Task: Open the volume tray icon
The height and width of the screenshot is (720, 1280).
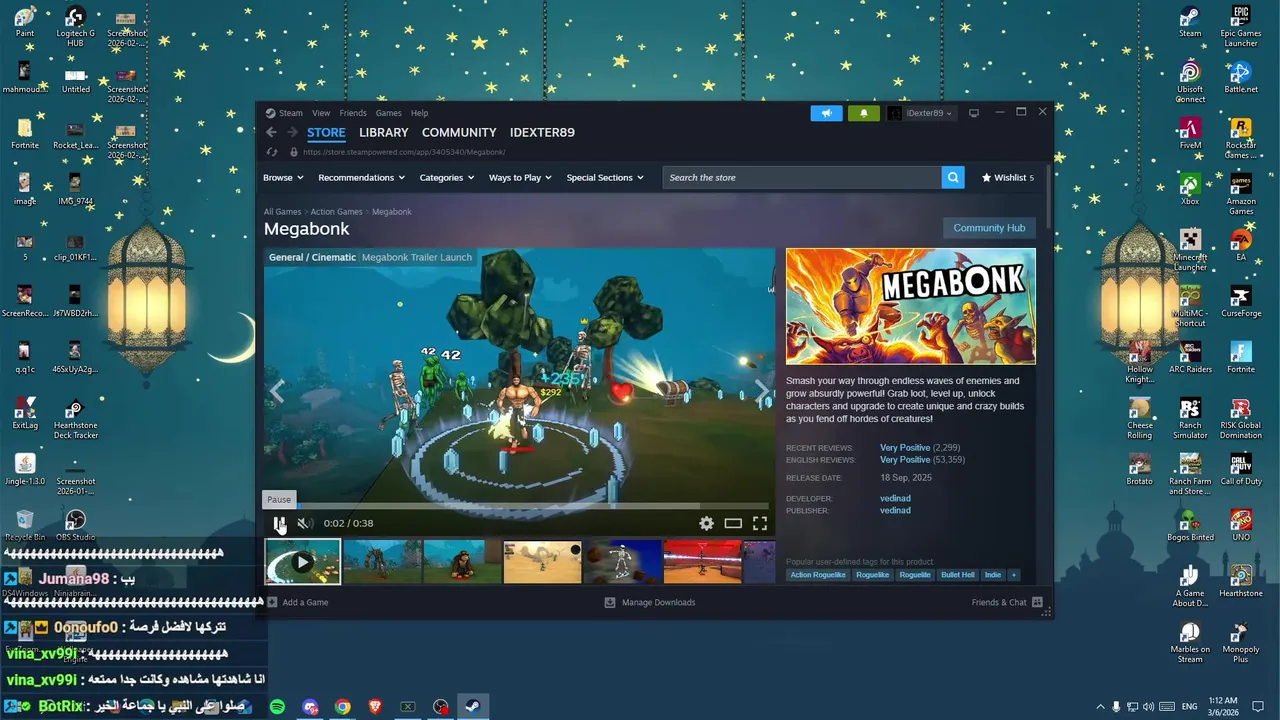Action: tap(1148, 707)
